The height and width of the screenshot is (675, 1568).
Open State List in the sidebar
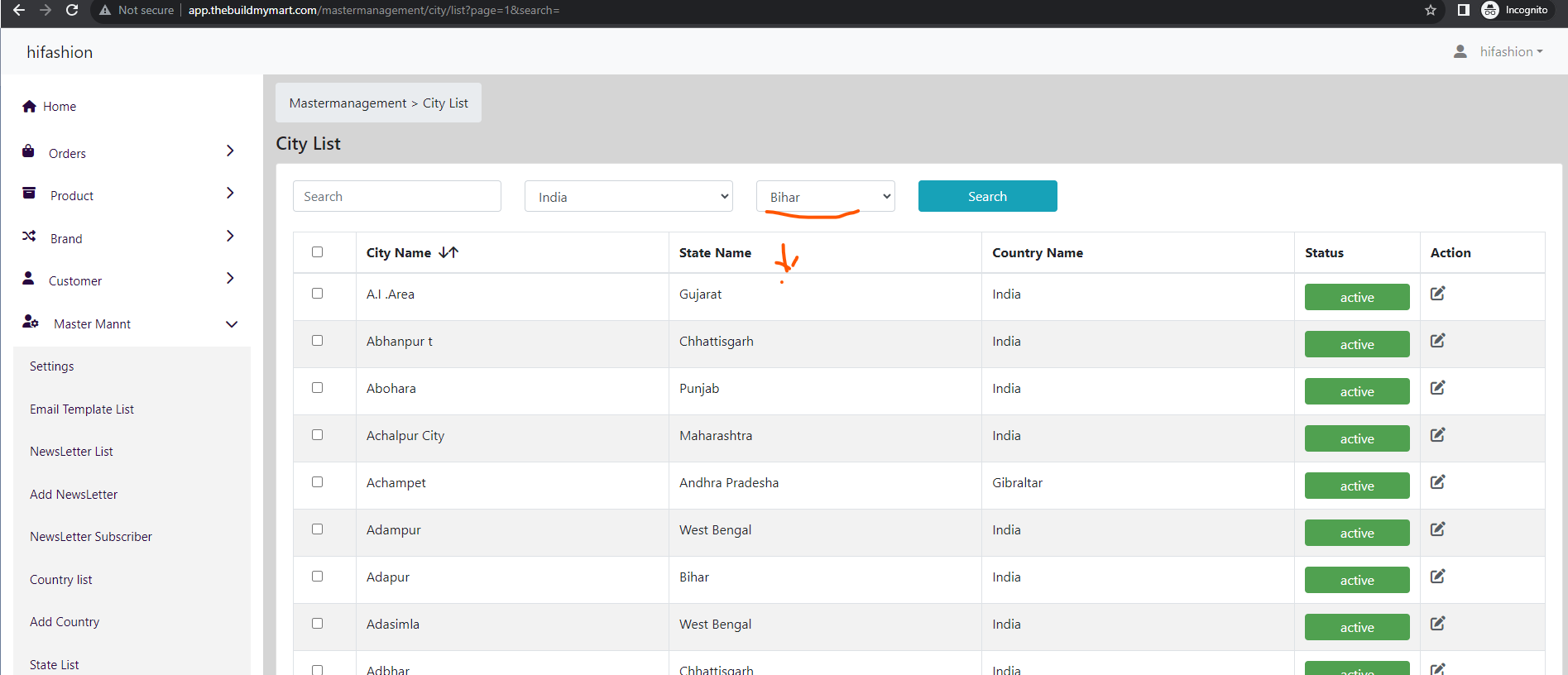point(54,665)
